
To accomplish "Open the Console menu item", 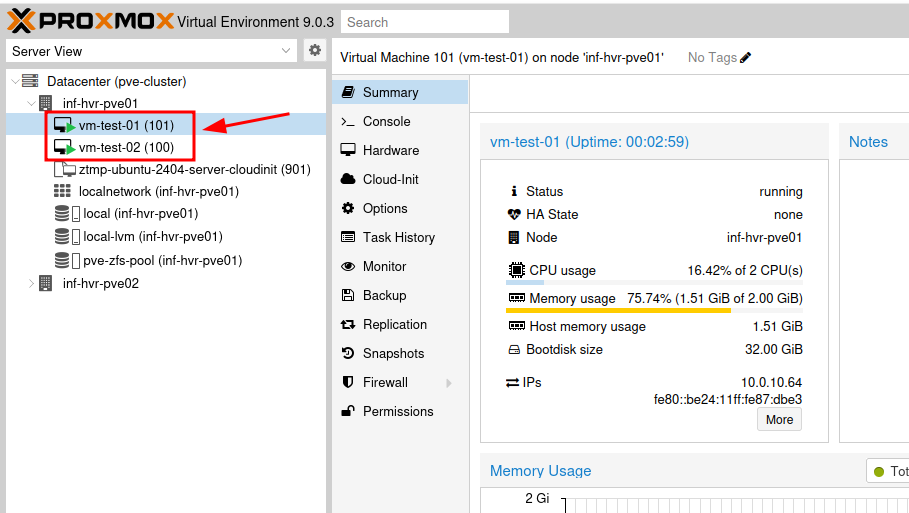I will click(386, 121).
